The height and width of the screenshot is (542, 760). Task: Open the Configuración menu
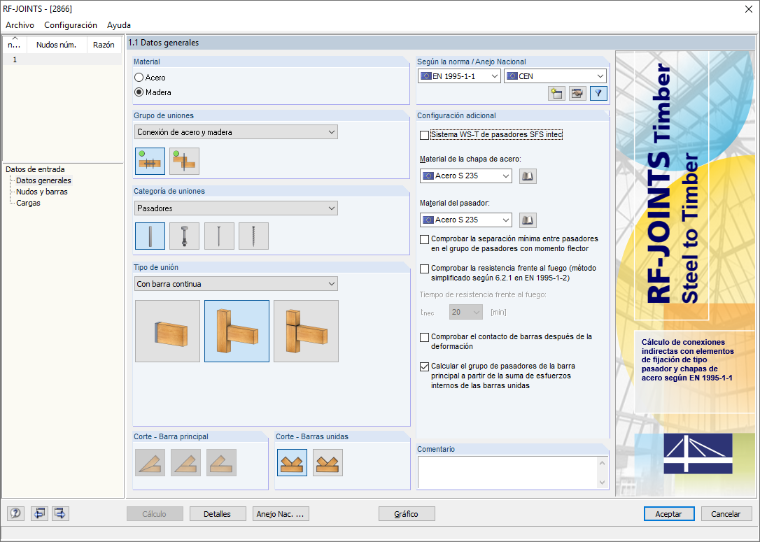[x=71, y=25]
